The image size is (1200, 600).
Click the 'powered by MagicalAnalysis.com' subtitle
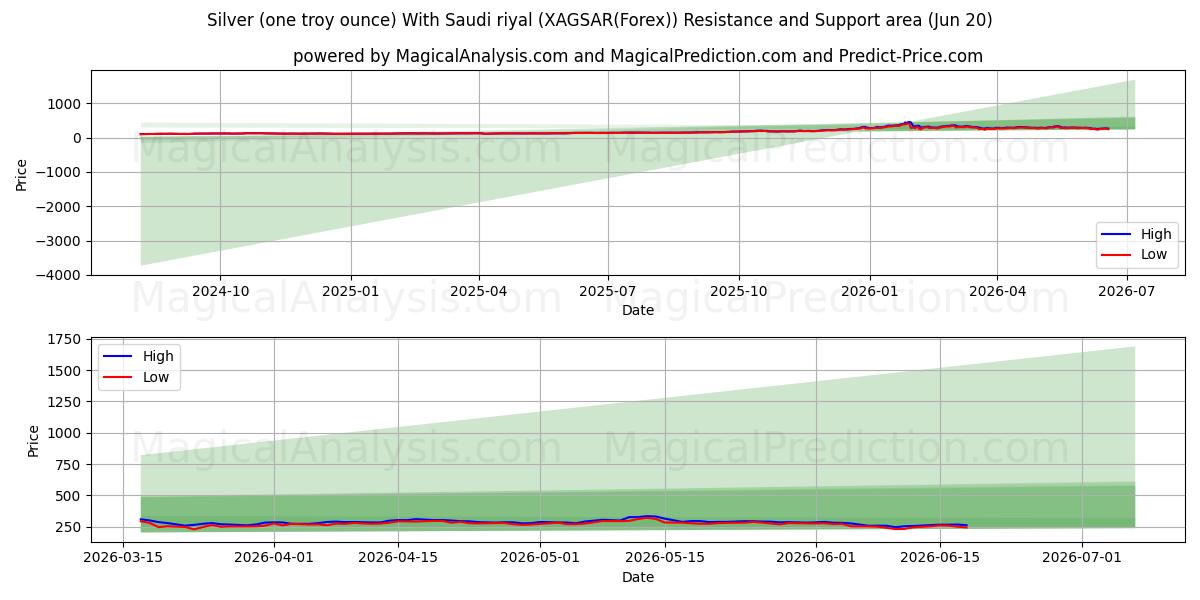click(638, 56)
